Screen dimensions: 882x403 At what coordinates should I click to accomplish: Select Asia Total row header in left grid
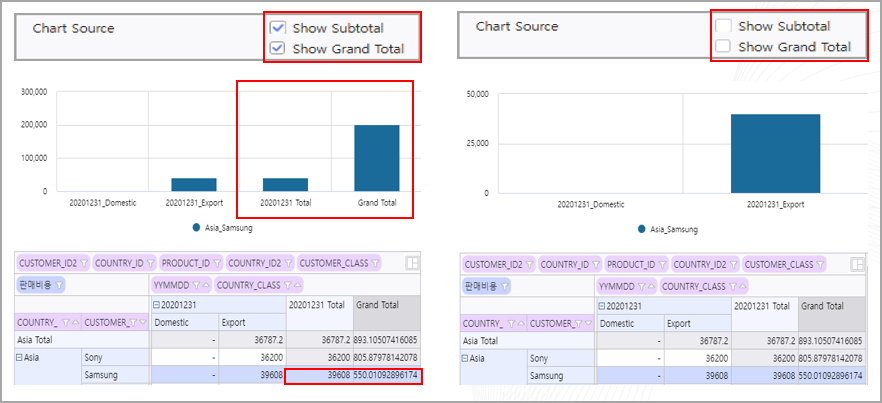tap(83, 339)
